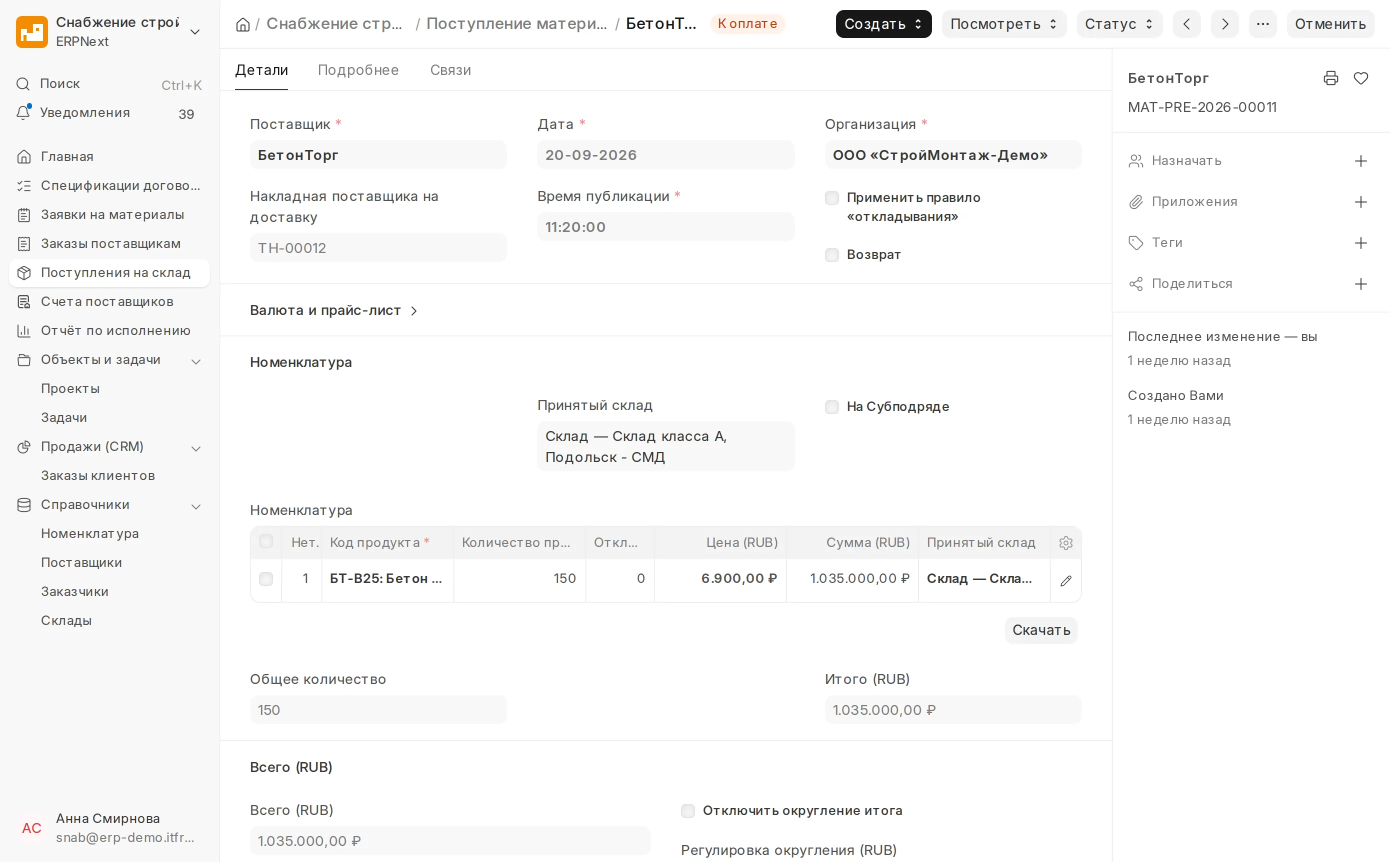Collapse Продажи (CRM) sidebar group
This screenshot has width=1400, height=862.
(196, 448)
